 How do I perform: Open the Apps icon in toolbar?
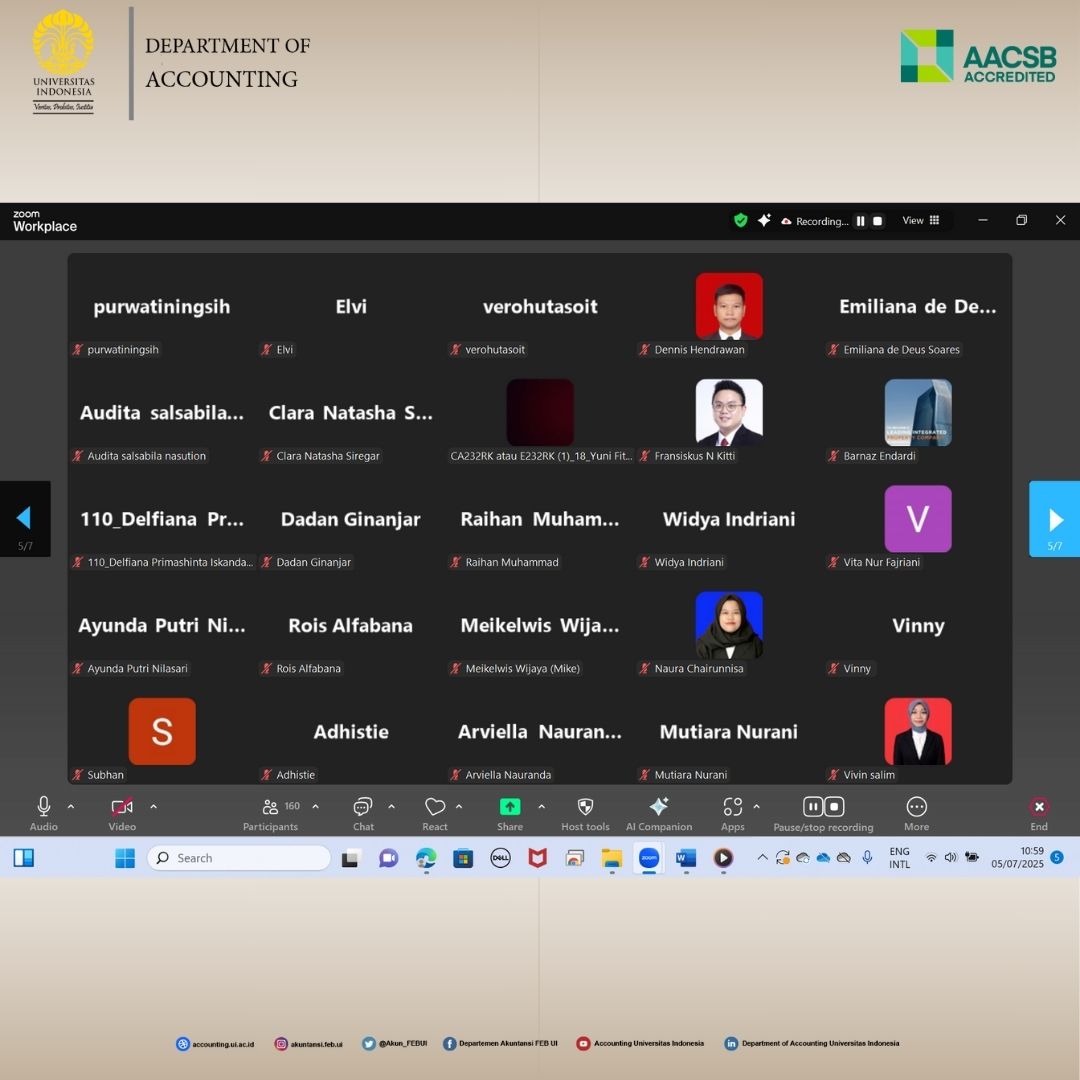733,807
